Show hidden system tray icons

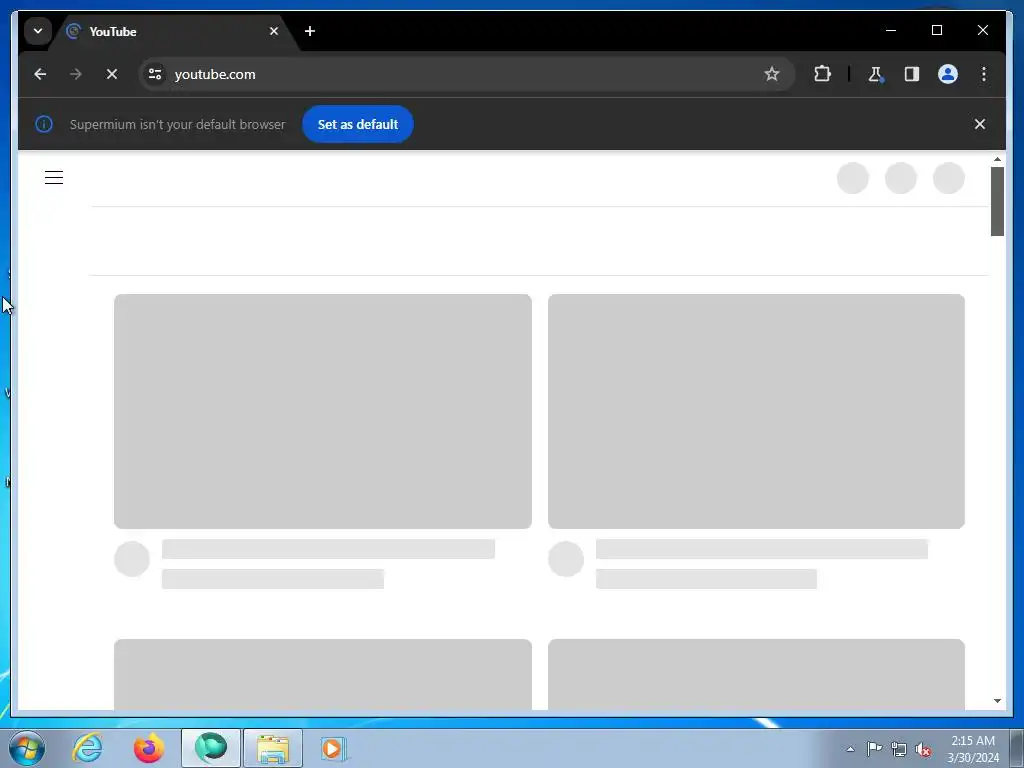click(850, 749)
